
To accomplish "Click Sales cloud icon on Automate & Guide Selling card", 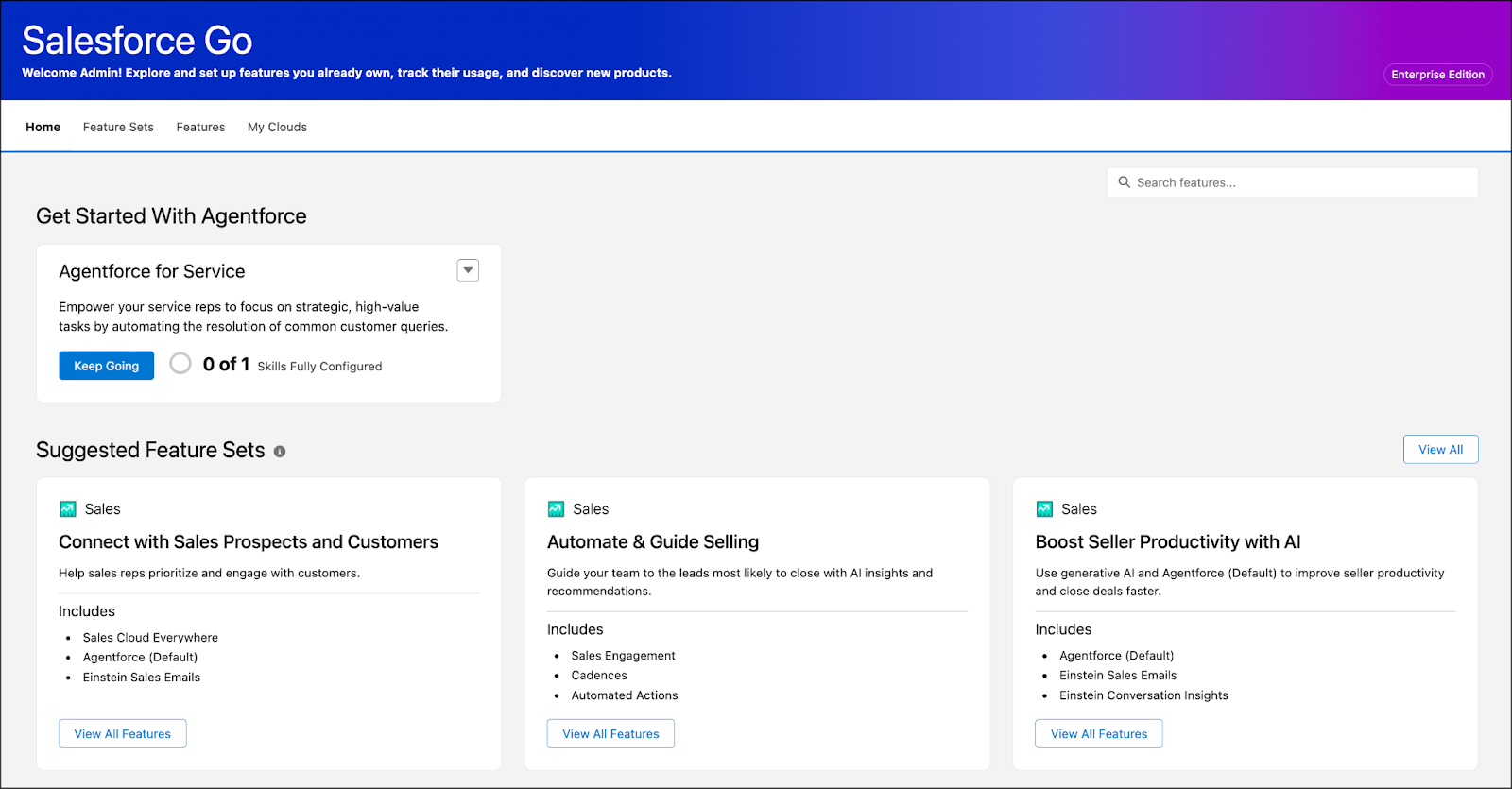I will [x=556, y=509].
